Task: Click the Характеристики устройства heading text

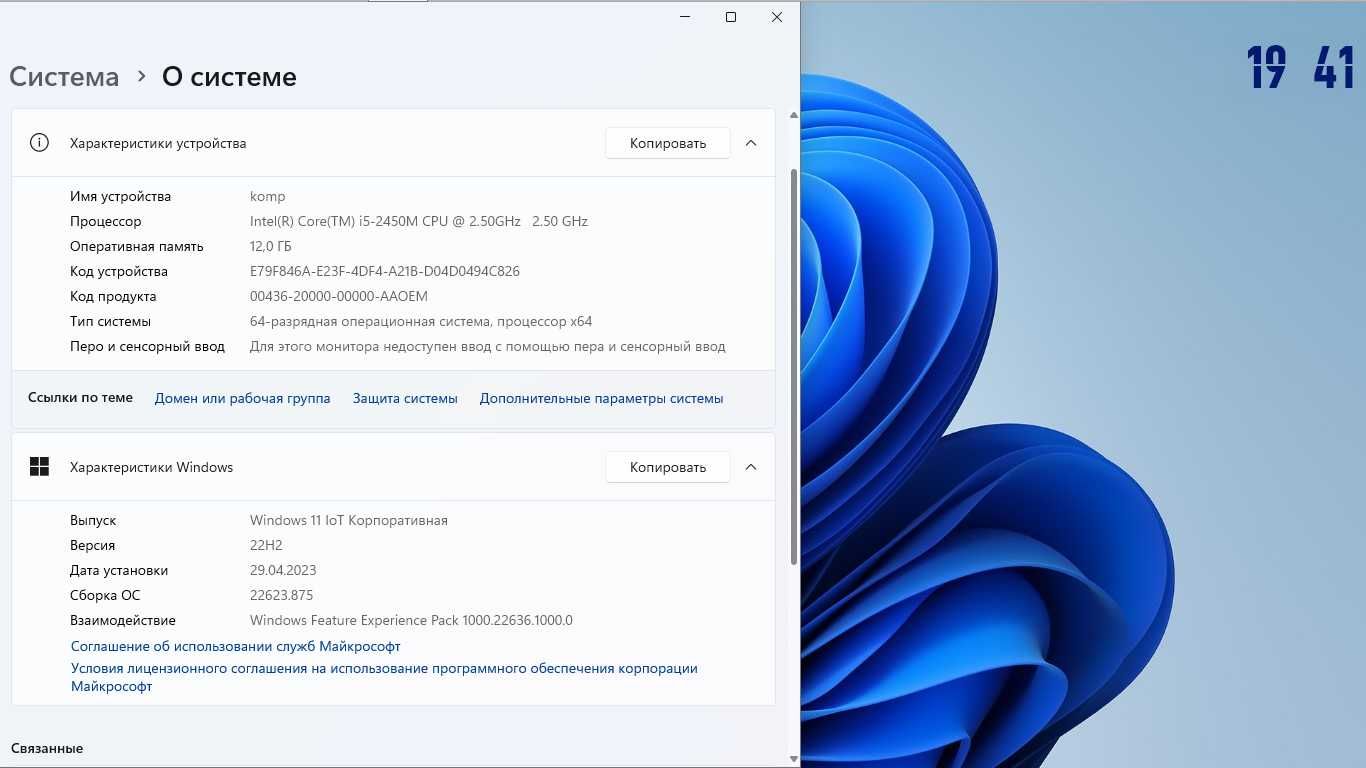Action: (158, 143)
